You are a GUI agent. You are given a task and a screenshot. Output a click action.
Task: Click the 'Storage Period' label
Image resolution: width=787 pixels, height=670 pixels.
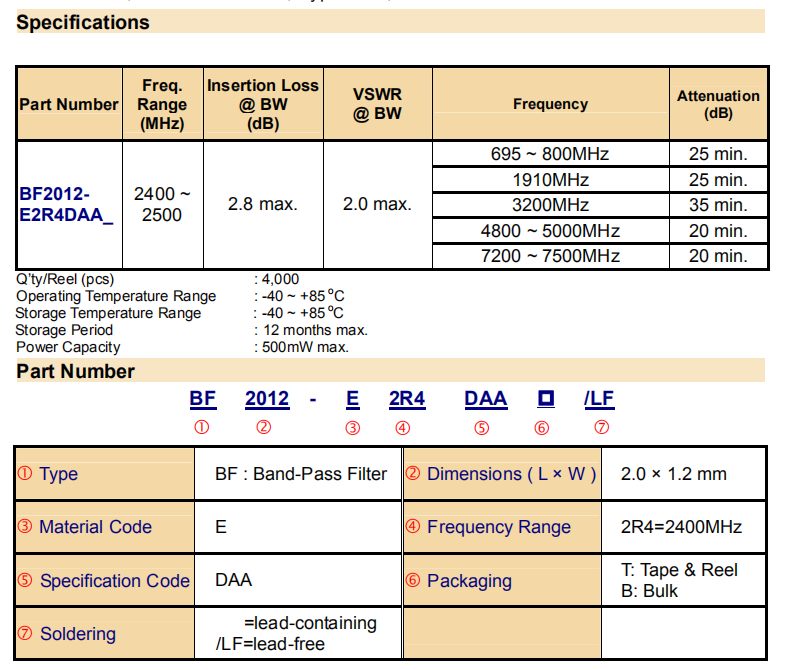coord(64,330)
